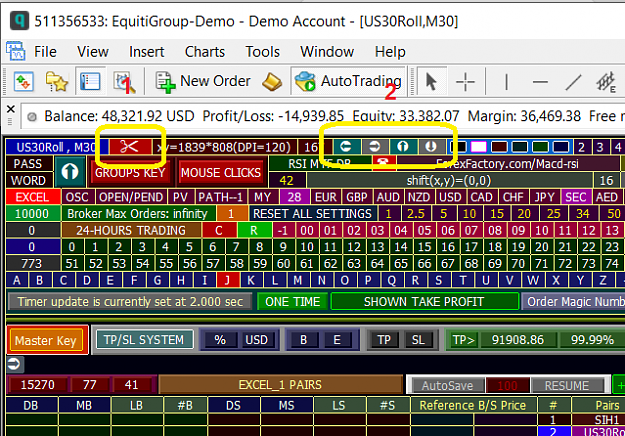Click the Timer update 2.000 sec field
Image resolution: width=625 pixels, height=436 pixels.
pyautogui.click(x=130, y=302)
